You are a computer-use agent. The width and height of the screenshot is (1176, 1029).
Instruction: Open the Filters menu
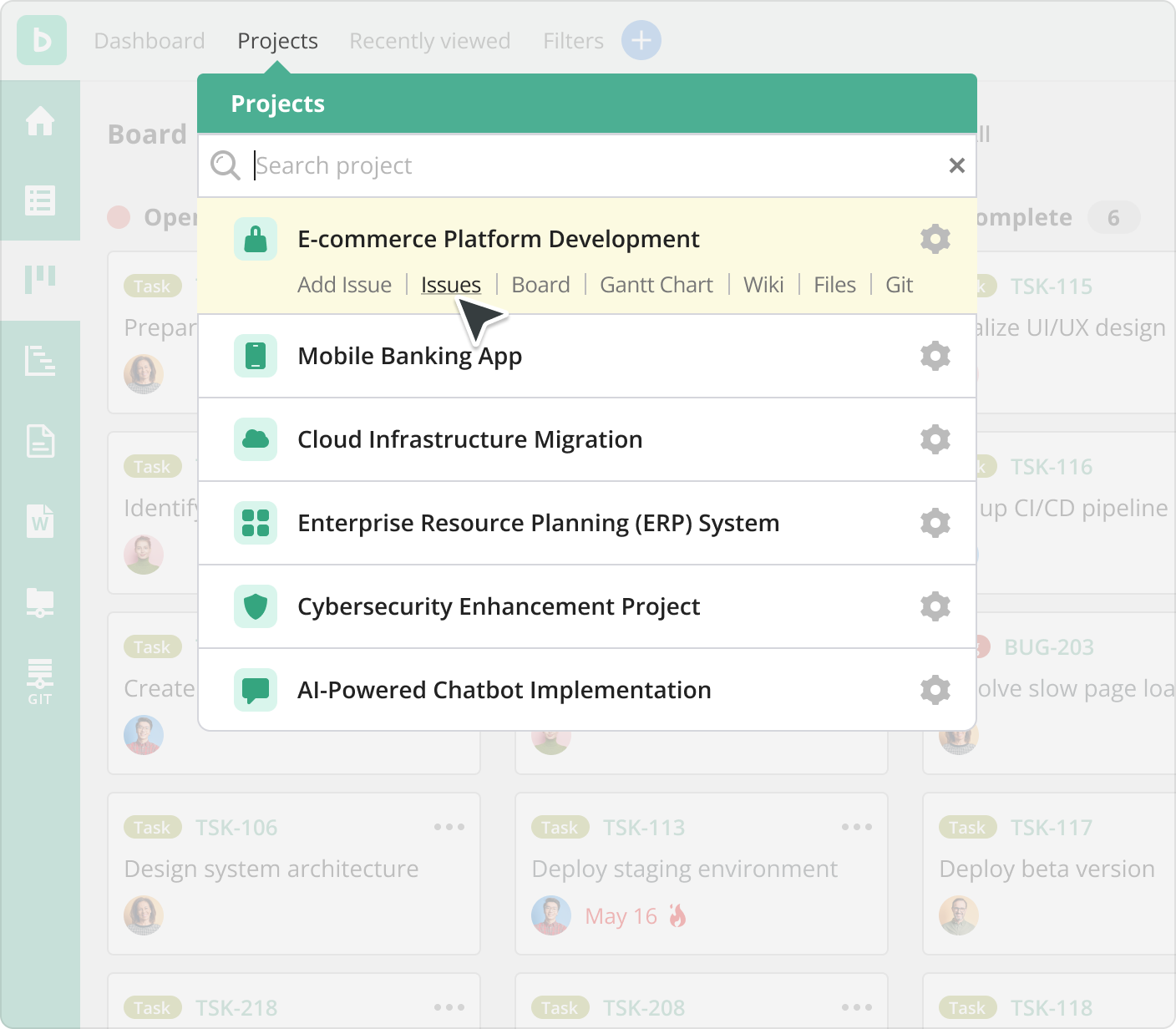click(573, 40)
